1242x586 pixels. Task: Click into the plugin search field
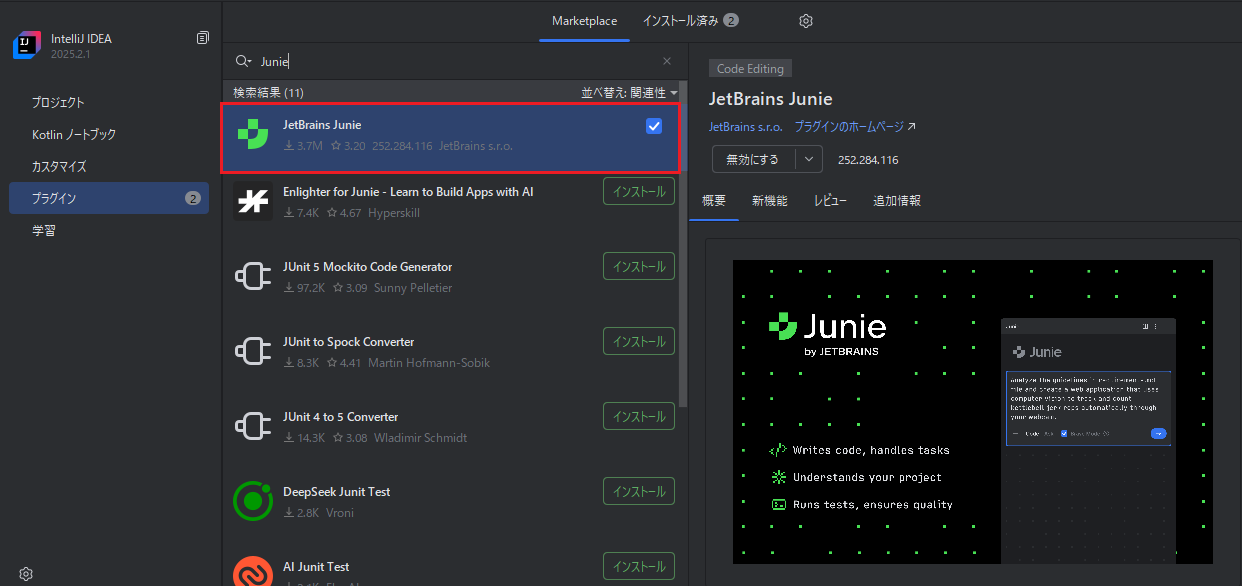coord(455,61)
